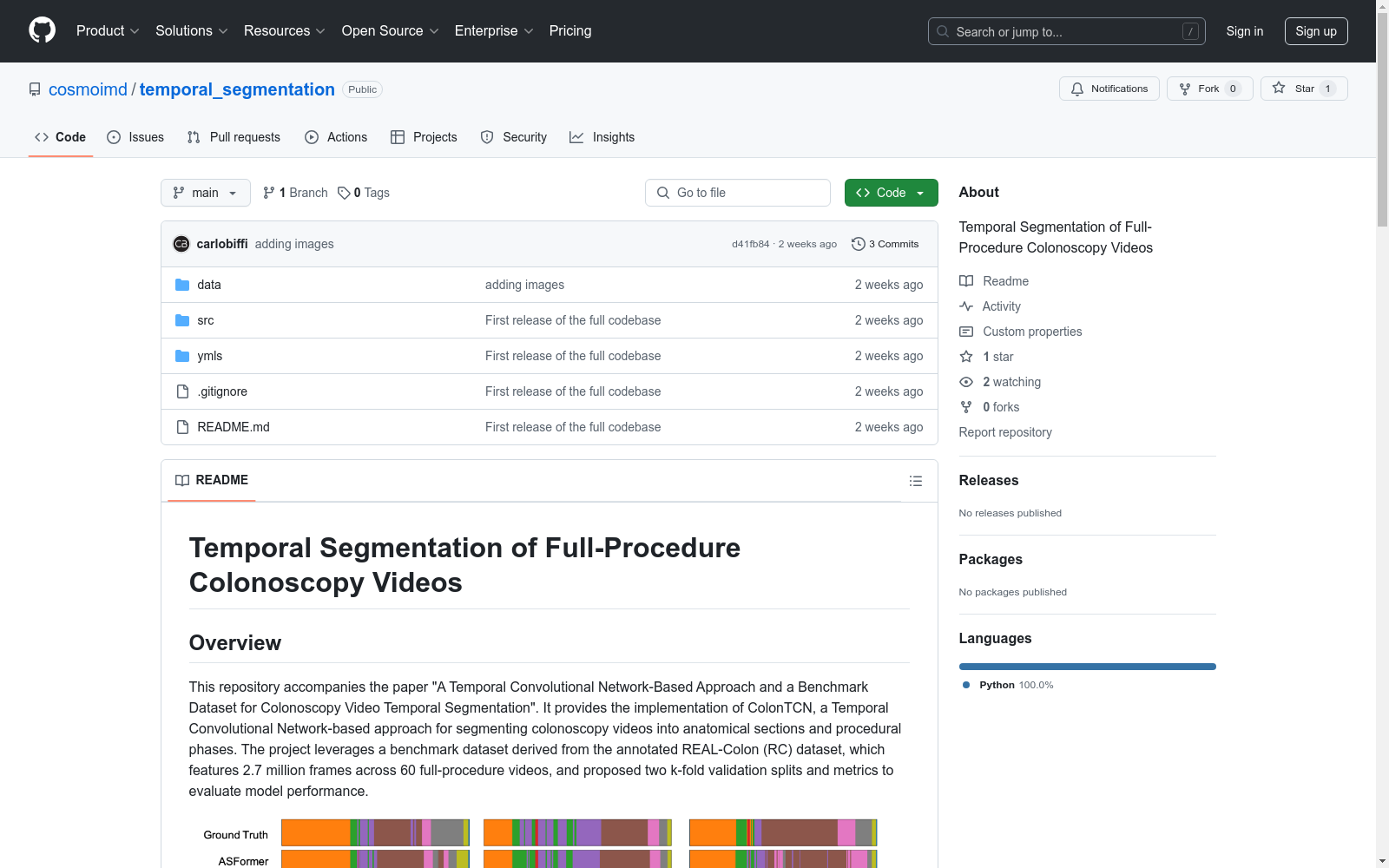1389x868 pixels.
Task: Open the Product navigation dropdown
Action: 108,30
